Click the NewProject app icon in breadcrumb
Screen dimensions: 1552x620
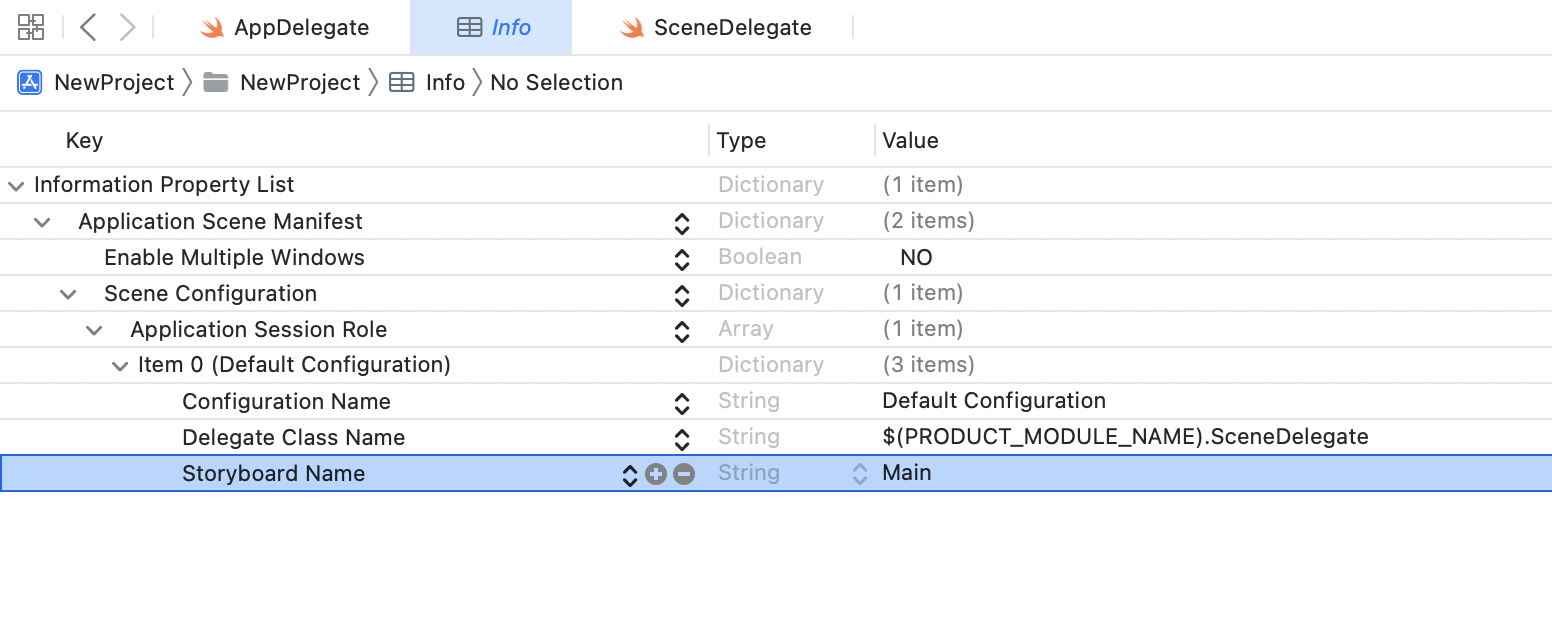pos(30,83)
